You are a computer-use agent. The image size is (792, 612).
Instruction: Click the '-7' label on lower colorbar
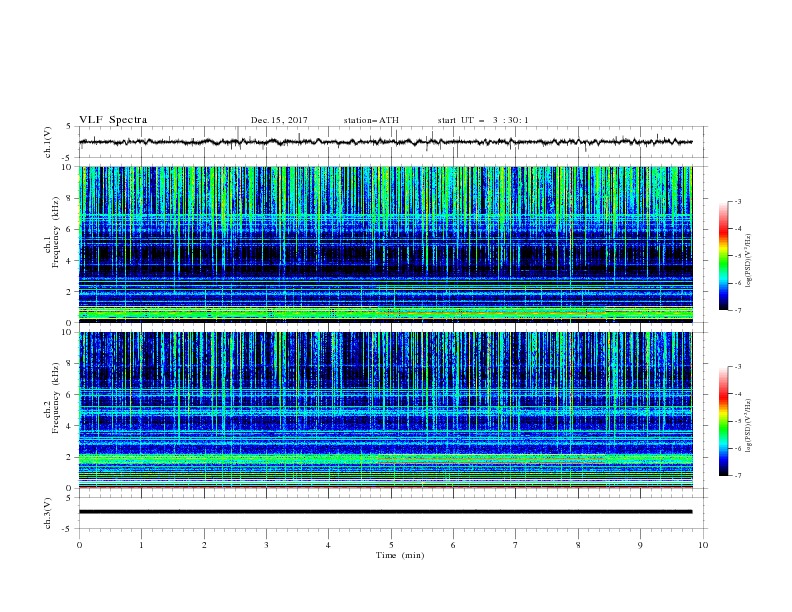[737, 475]
